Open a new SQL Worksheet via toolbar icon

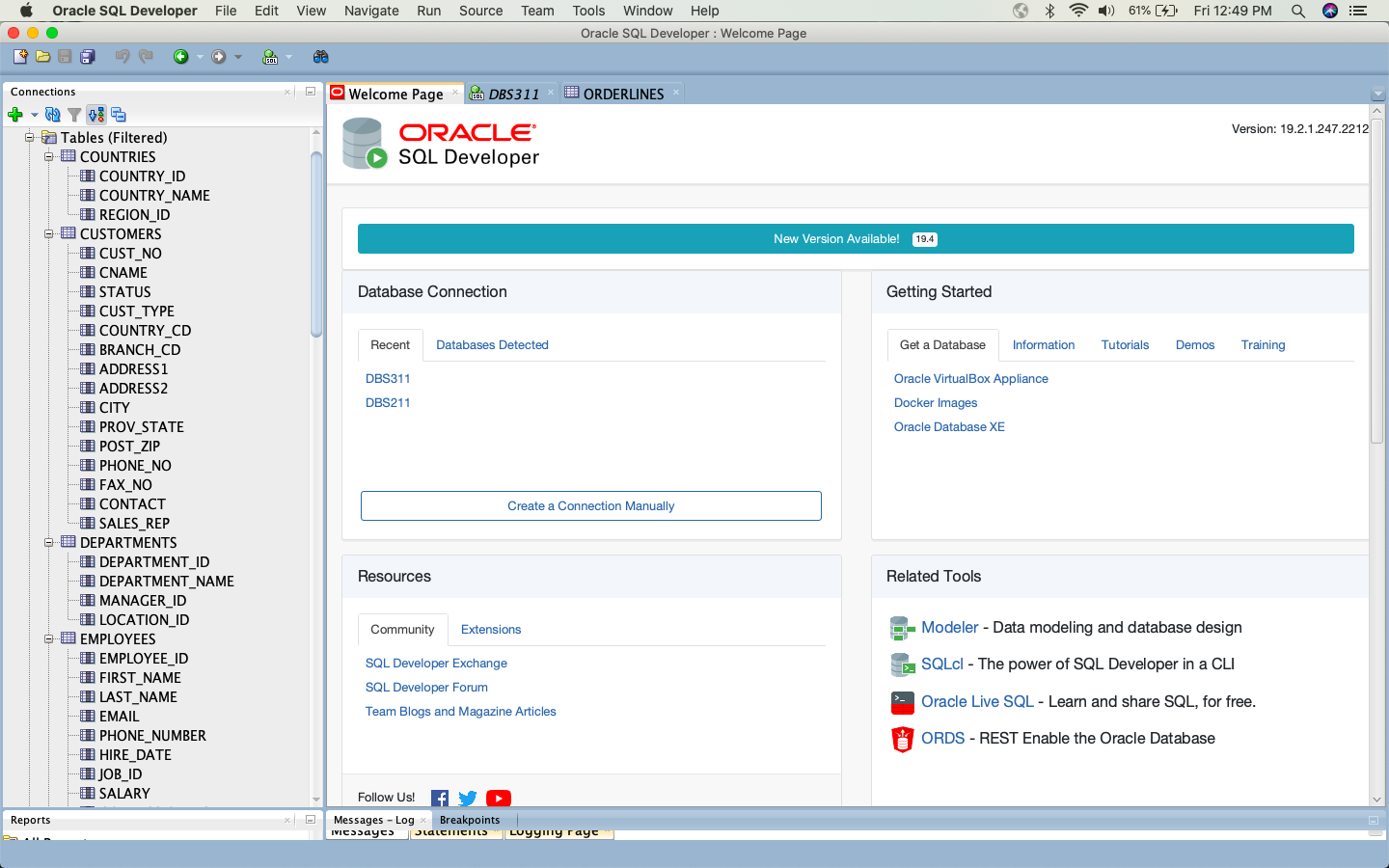(270, 57)
